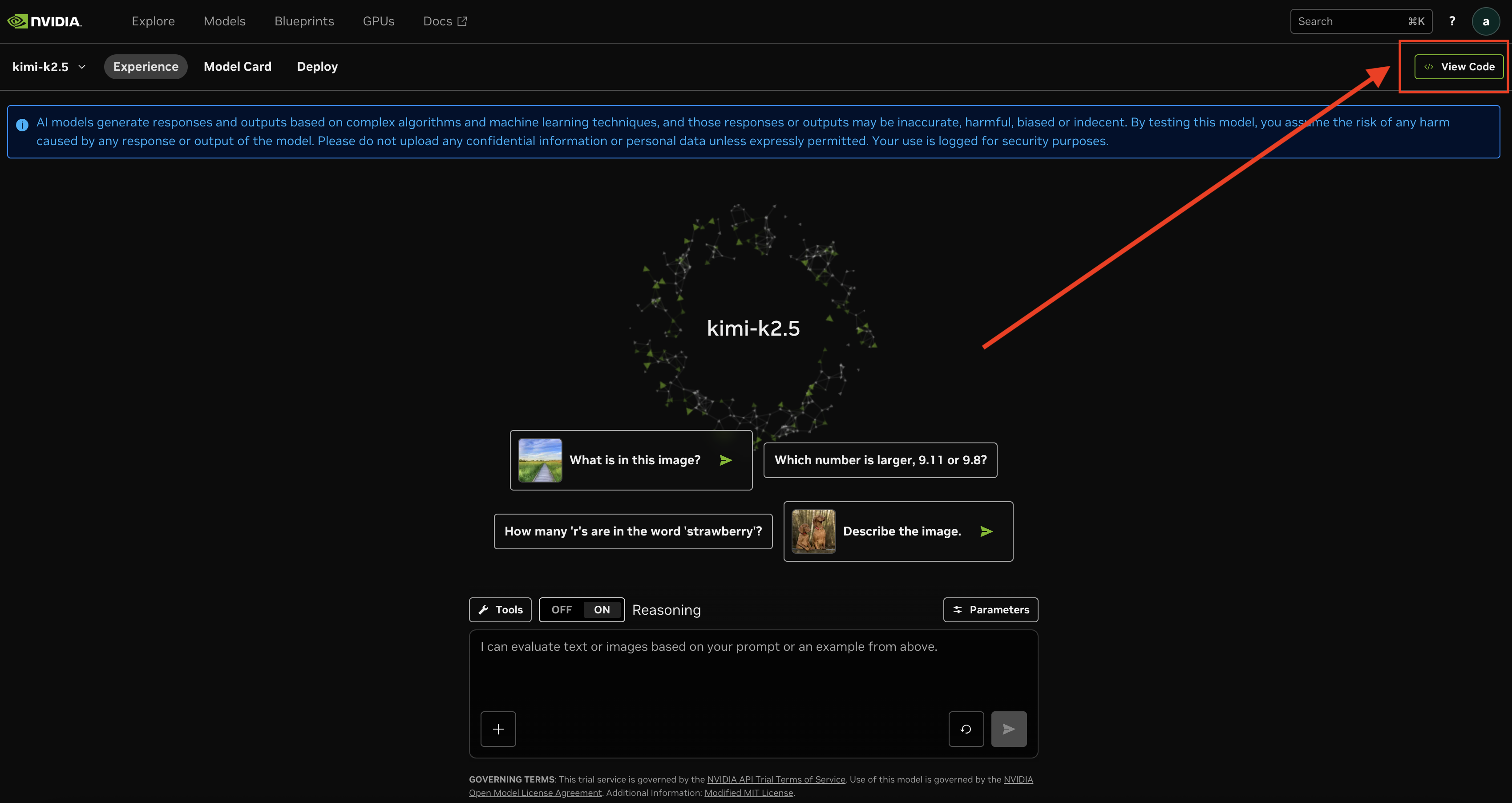
Task: Click the plus icon to attach a file
Action: [498, 729]
